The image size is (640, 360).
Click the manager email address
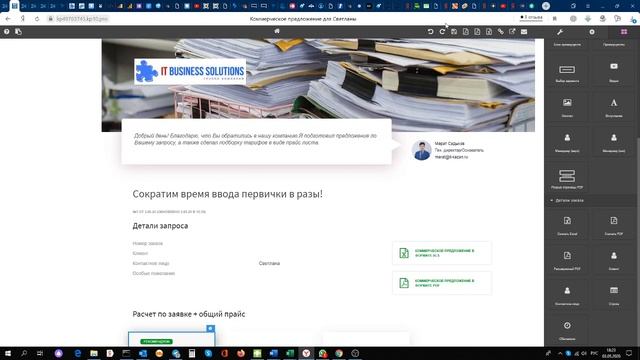(451, 157)
